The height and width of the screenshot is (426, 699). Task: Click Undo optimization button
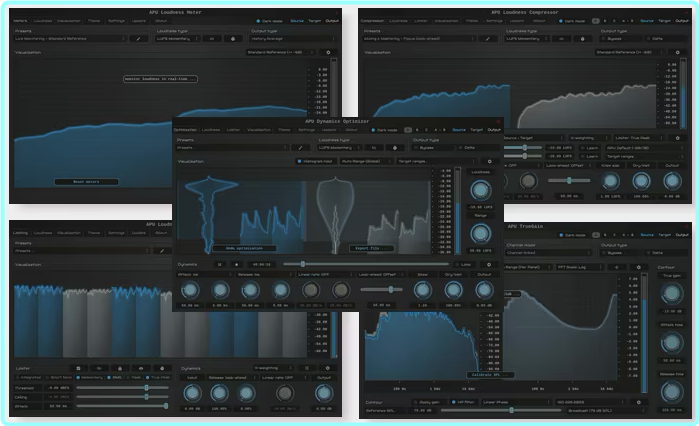[x=244, y=248]
